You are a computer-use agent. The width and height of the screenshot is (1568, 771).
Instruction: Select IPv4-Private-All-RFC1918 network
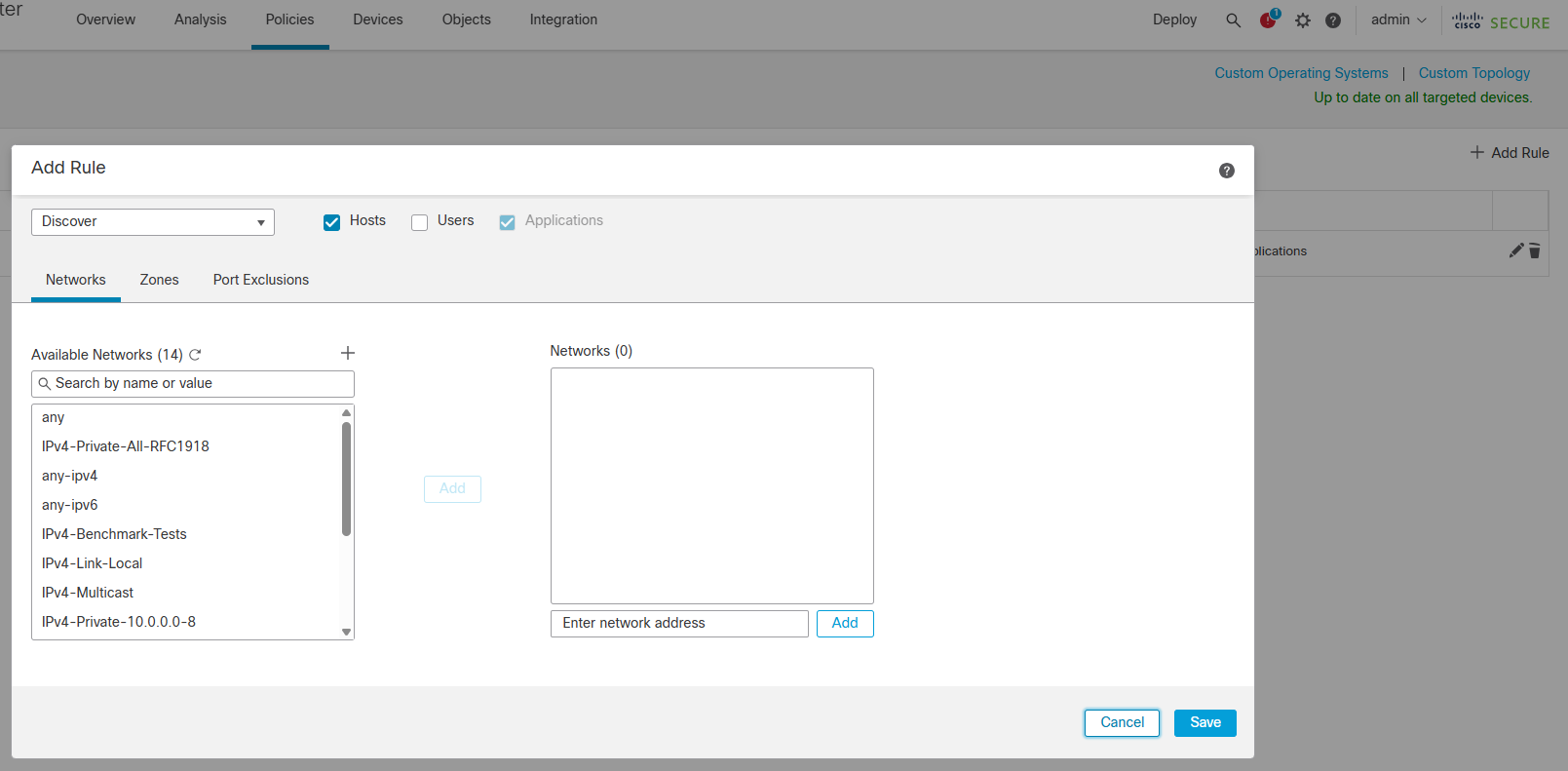186,446
